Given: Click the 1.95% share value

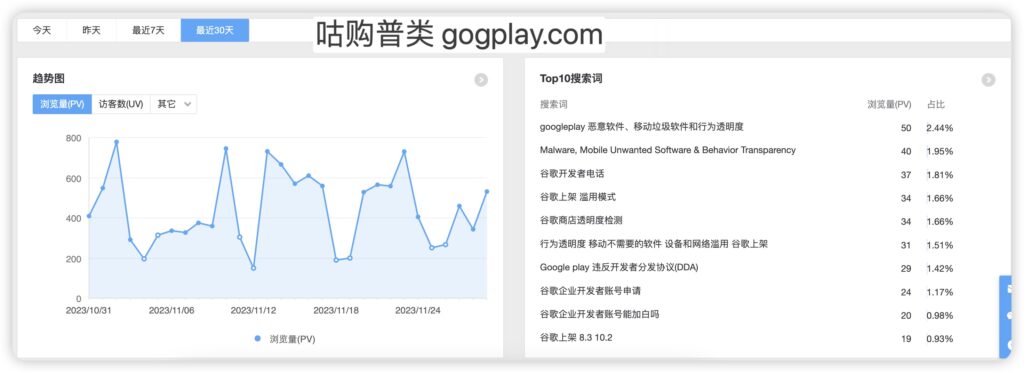Looking at the screenshot, I should pos(940,152).
